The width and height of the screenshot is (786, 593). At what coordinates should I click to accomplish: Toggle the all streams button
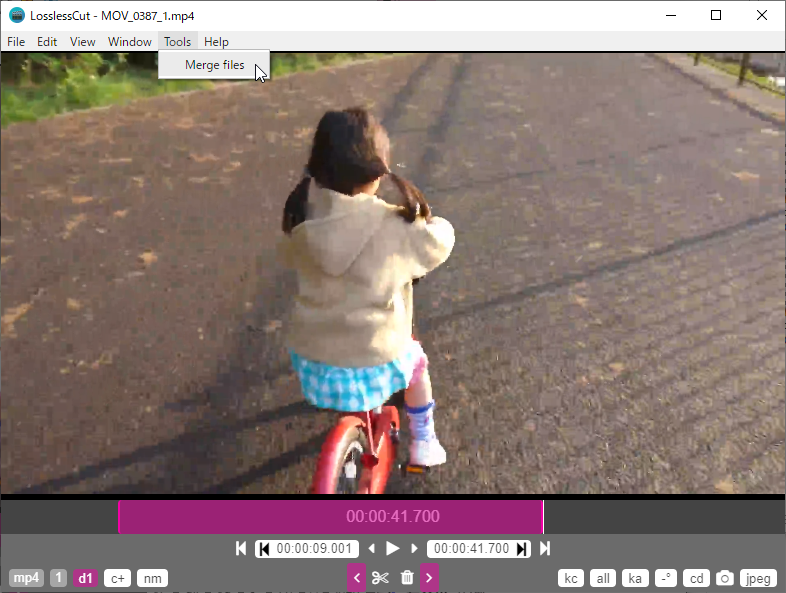(x=603, y=578)
